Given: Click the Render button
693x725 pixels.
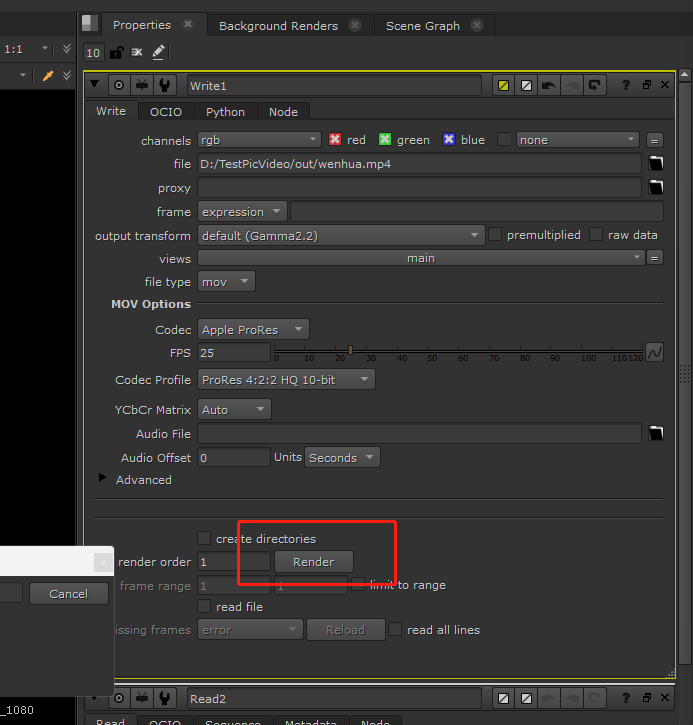Looking at the screenshot, I should coord(313,562).
